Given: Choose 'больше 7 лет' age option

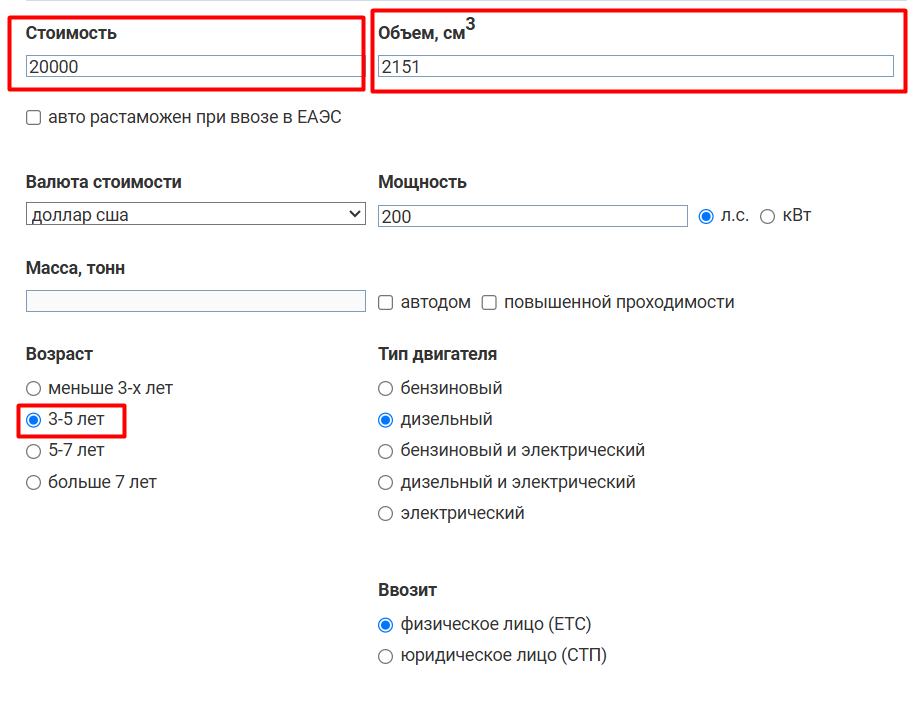Looking at the screenshot, I should pyautogui.click(x=33, y=483).
